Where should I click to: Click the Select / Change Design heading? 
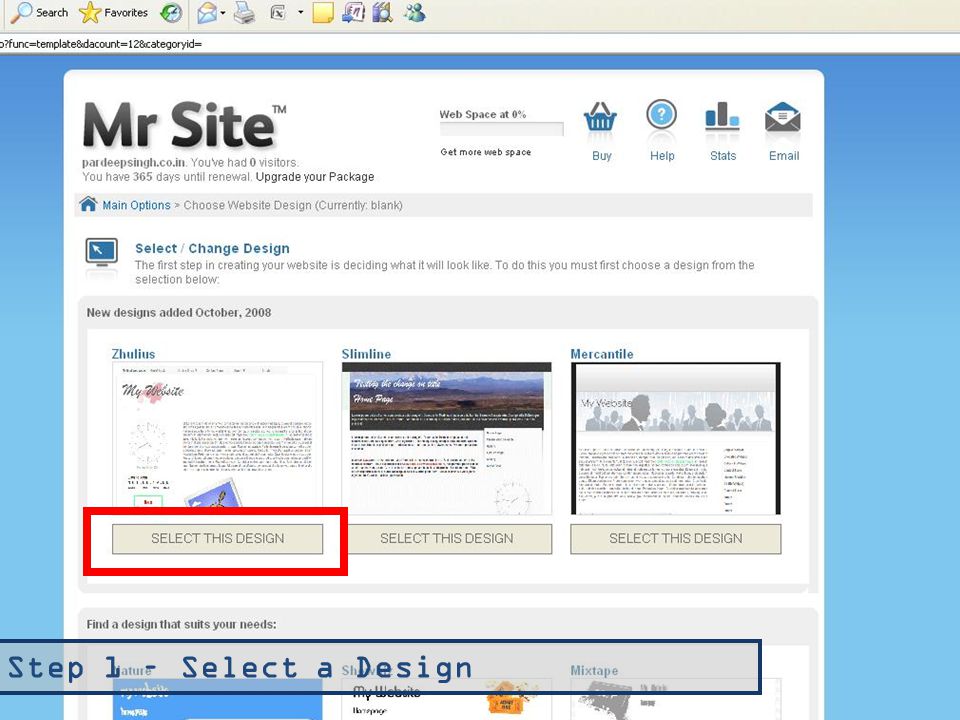tap(212, 249)
